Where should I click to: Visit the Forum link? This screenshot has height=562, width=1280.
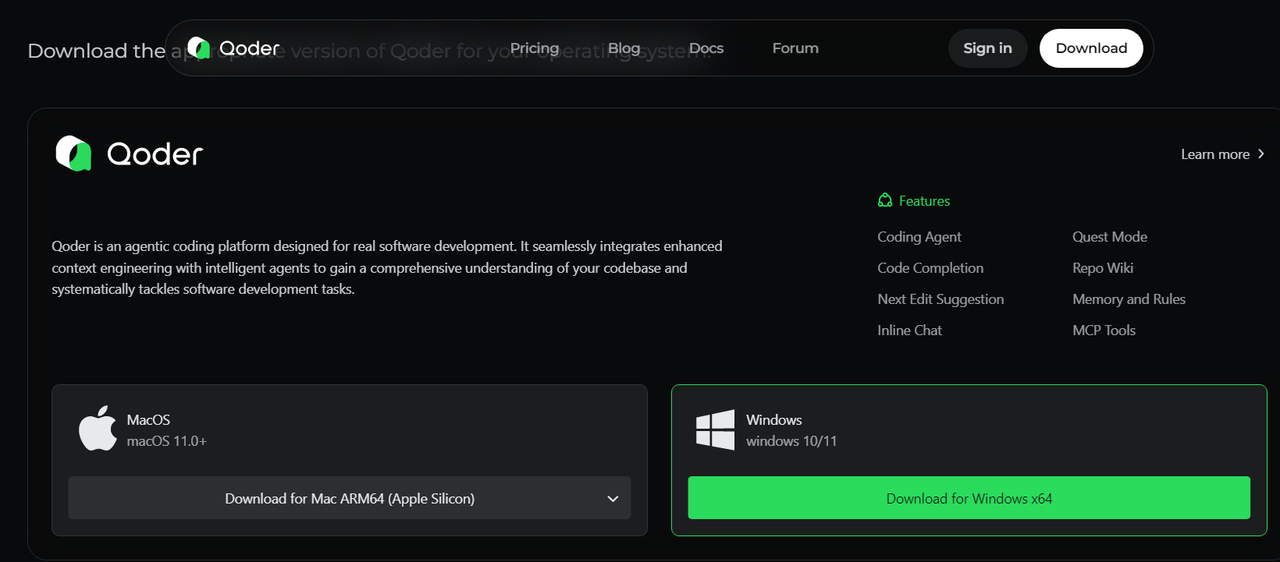tap(795, 48)
